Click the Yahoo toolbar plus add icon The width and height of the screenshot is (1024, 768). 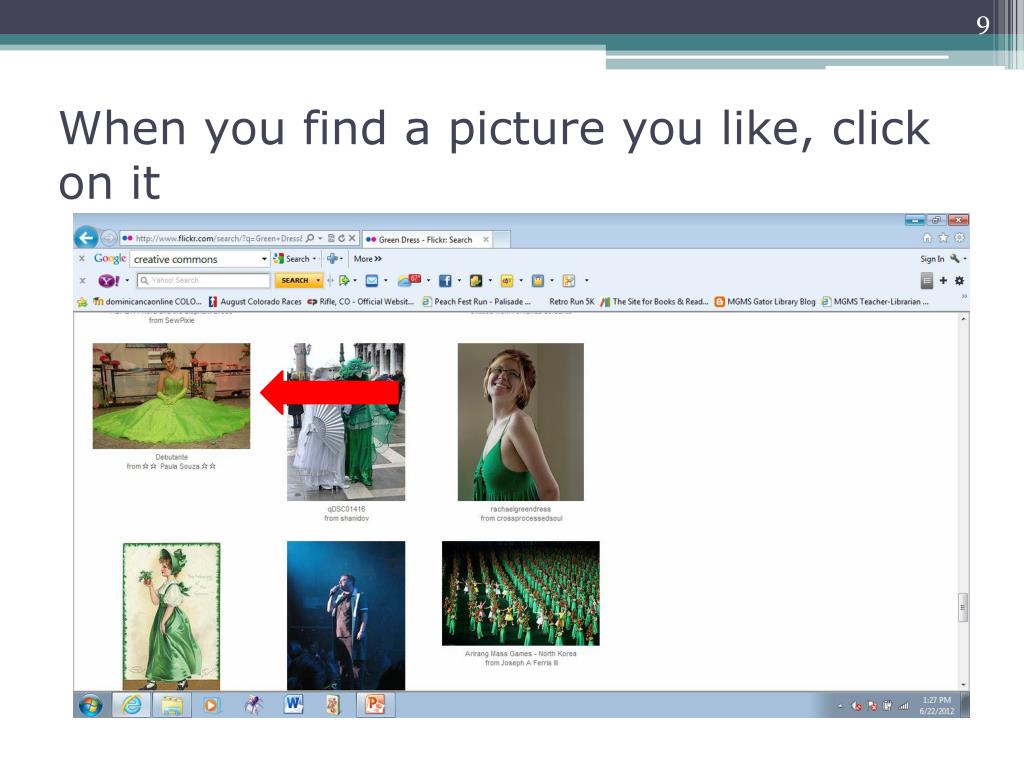(x=943, y=281)
